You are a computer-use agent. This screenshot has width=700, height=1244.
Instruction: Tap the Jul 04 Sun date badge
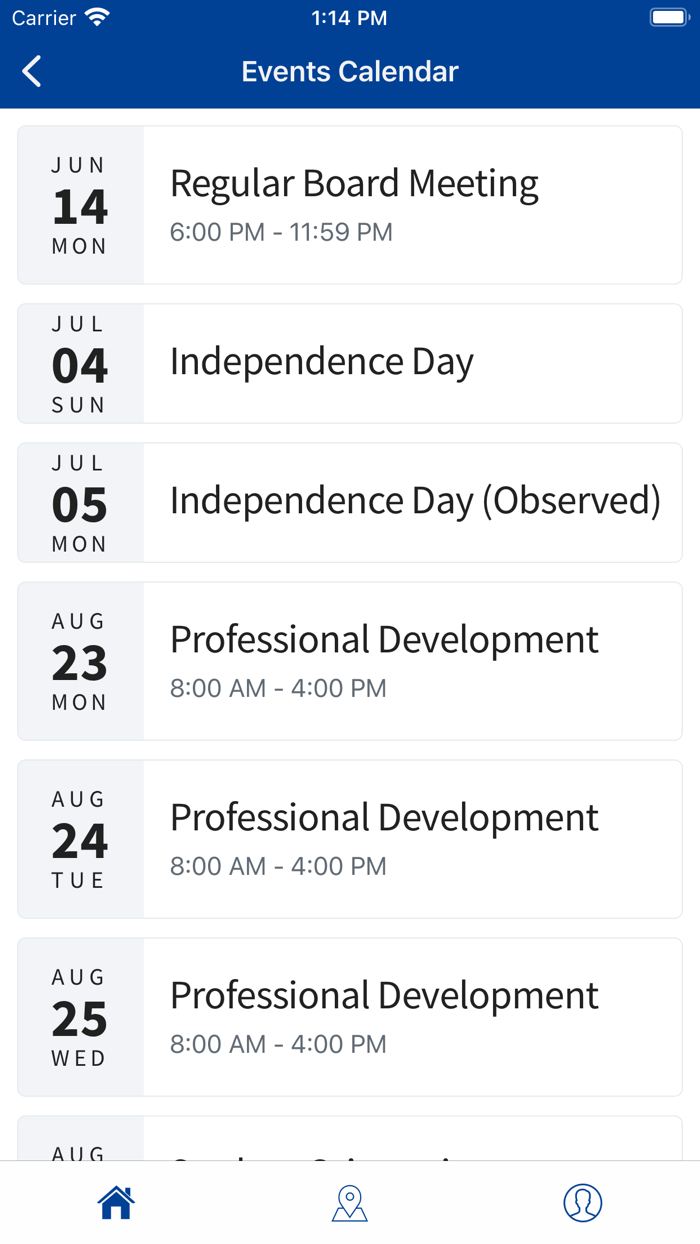point(80,364)
